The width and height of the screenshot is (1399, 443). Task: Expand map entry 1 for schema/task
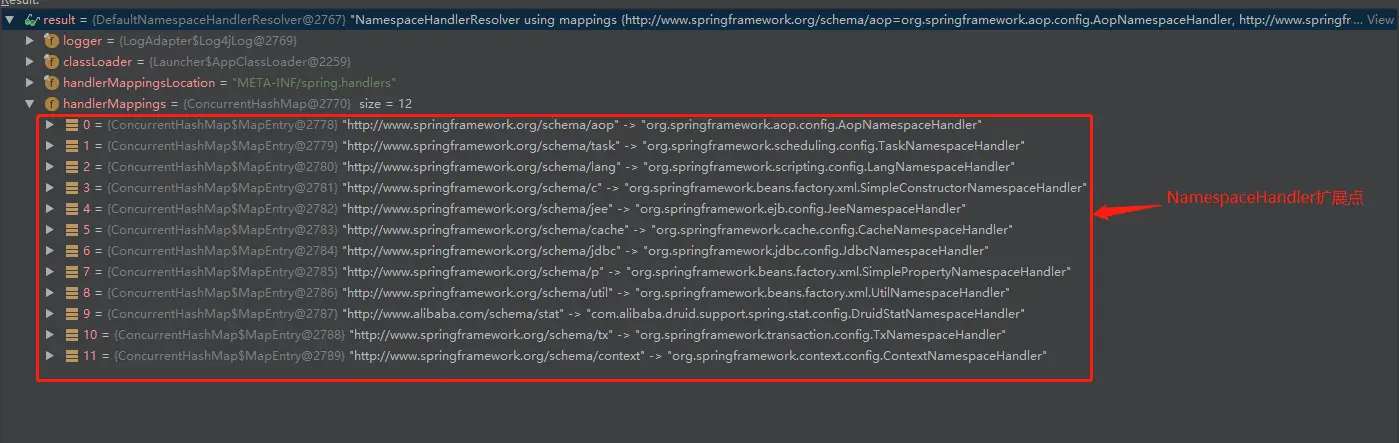pos(50,146)
